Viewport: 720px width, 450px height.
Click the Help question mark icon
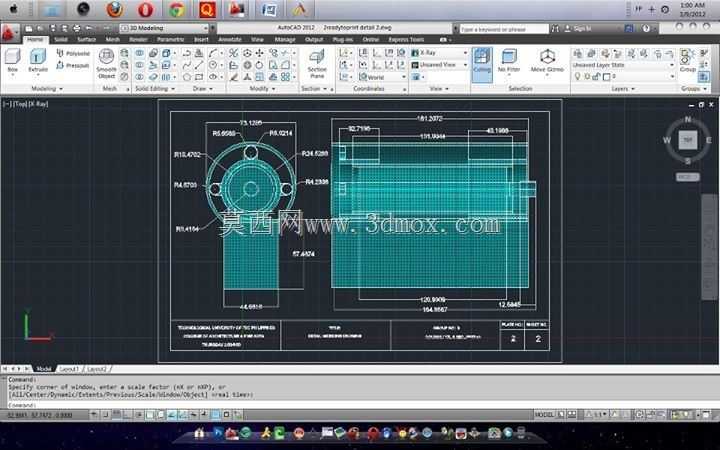point(646,28)
